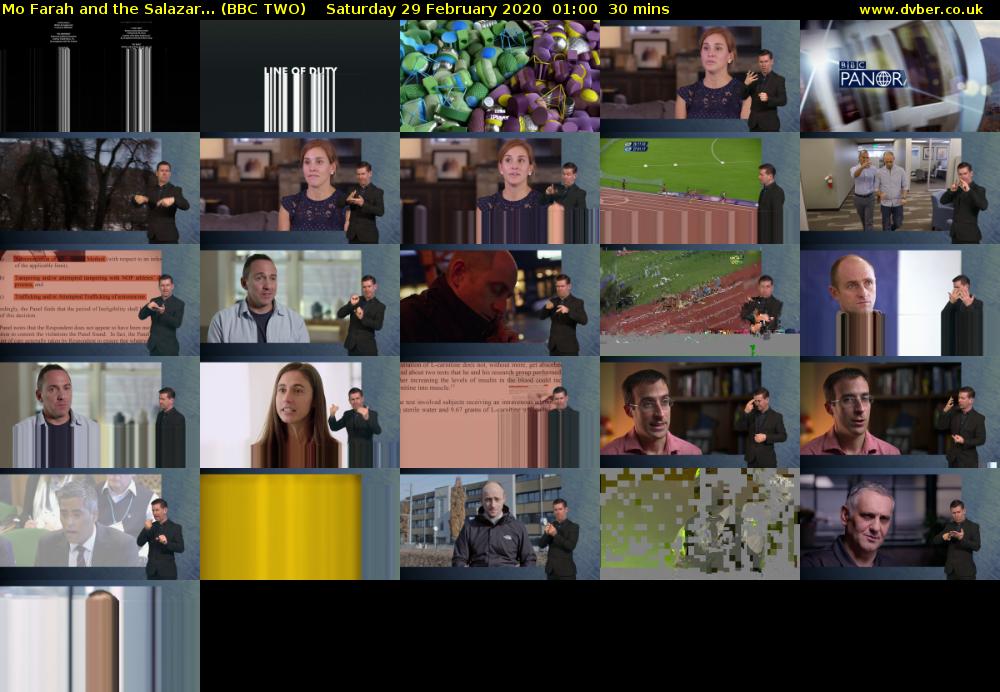Select the clean green athletics track thumbnail
1000x692 pixels.
(700, 188)
